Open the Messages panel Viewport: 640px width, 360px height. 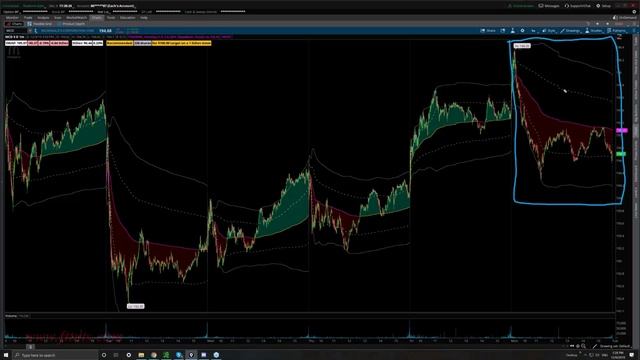coord(549,6)
